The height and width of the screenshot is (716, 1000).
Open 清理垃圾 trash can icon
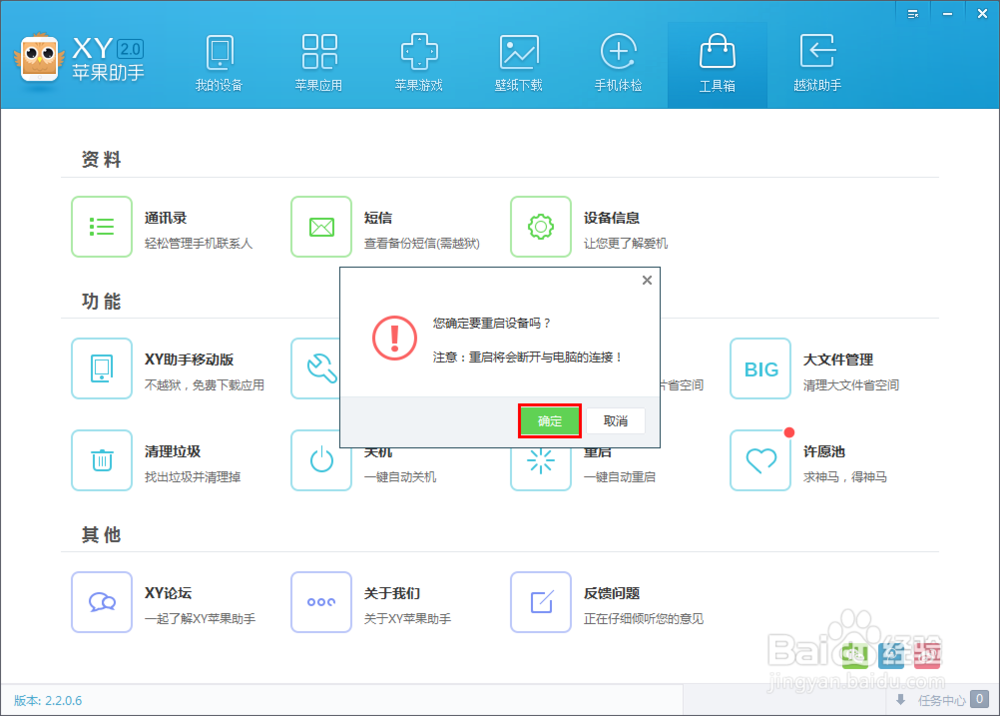(102, 460)
